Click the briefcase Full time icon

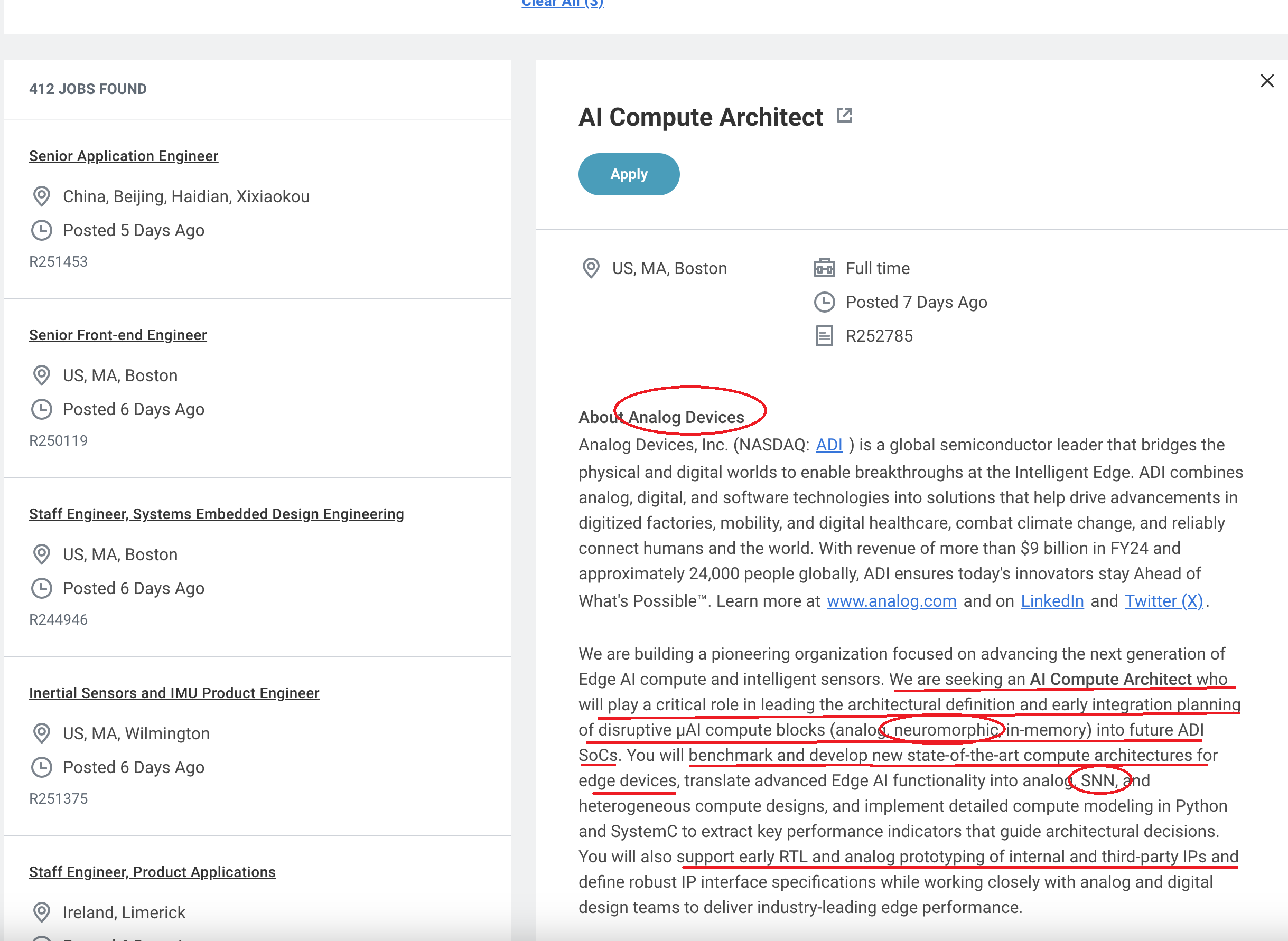point(824,268)
